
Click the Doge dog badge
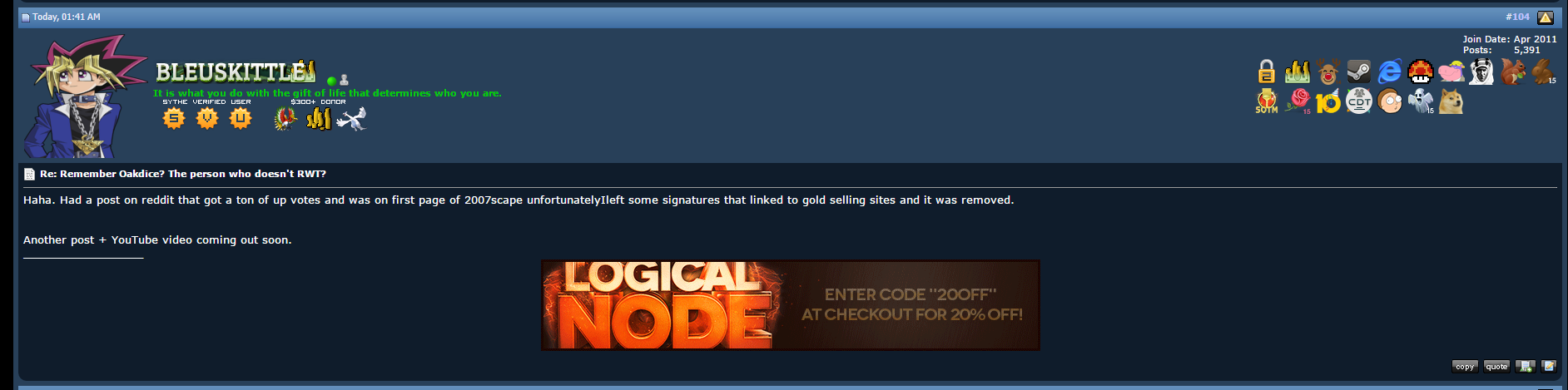tap(1451, 101)
